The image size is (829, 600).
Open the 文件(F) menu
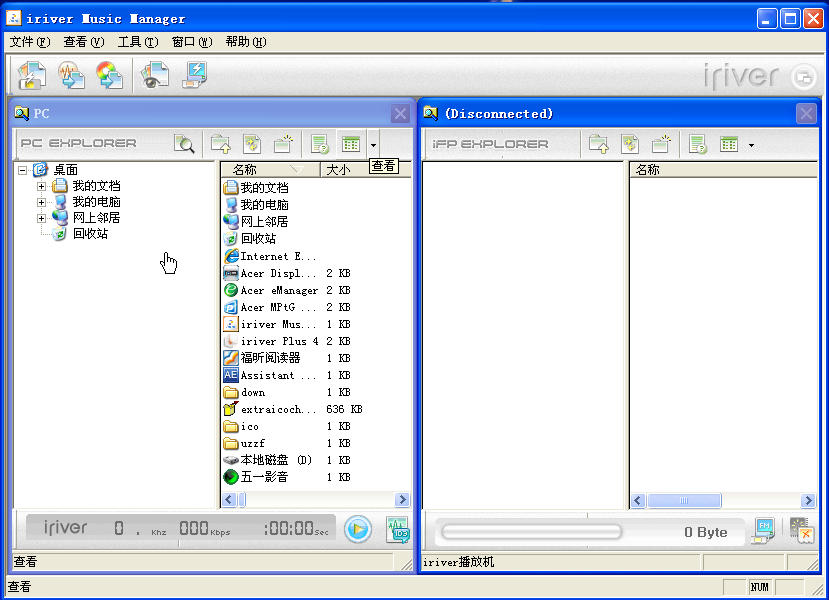point(30,42)
